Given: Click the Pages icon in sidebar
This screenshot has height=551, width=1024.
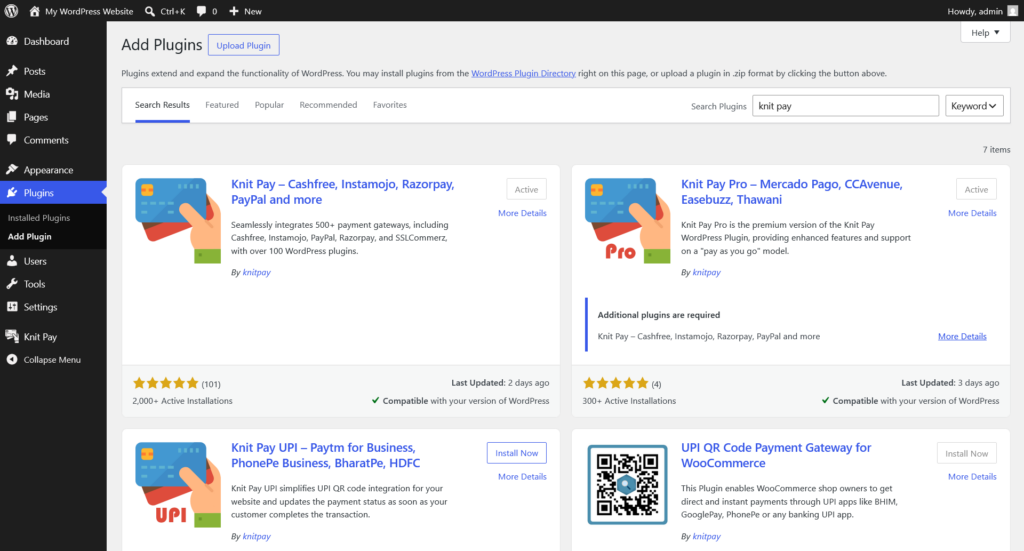Looking at the screenshot, I should (12, 117).
